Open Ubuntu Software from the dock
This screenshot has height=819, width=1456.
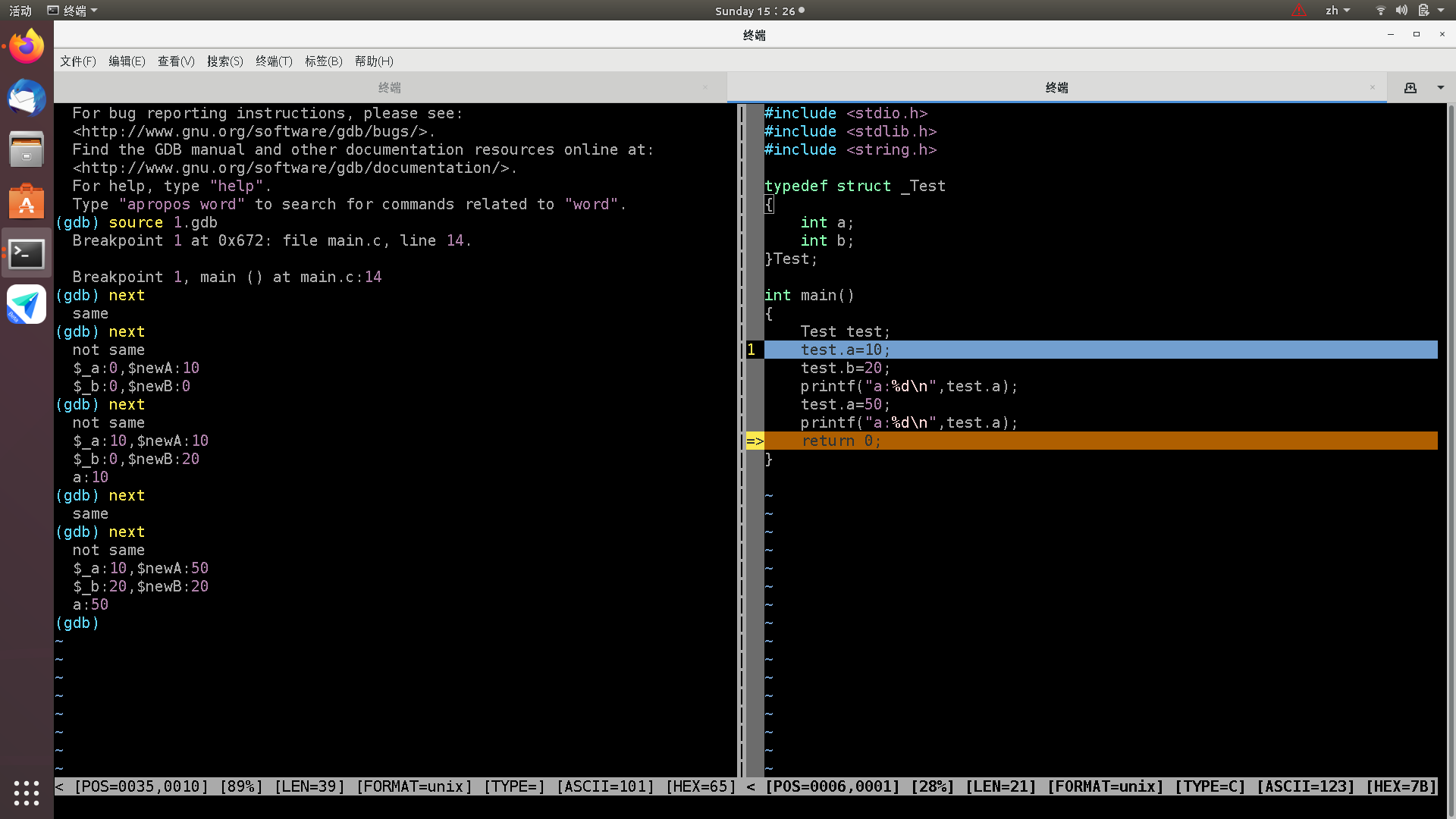(27, 202)
